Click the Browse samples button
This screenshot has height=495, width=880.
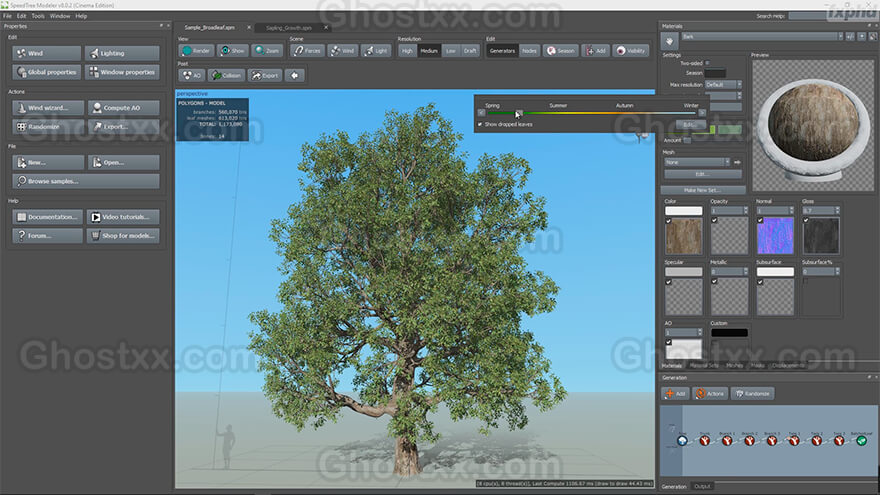pyautogui.click(x=86, y=181)
